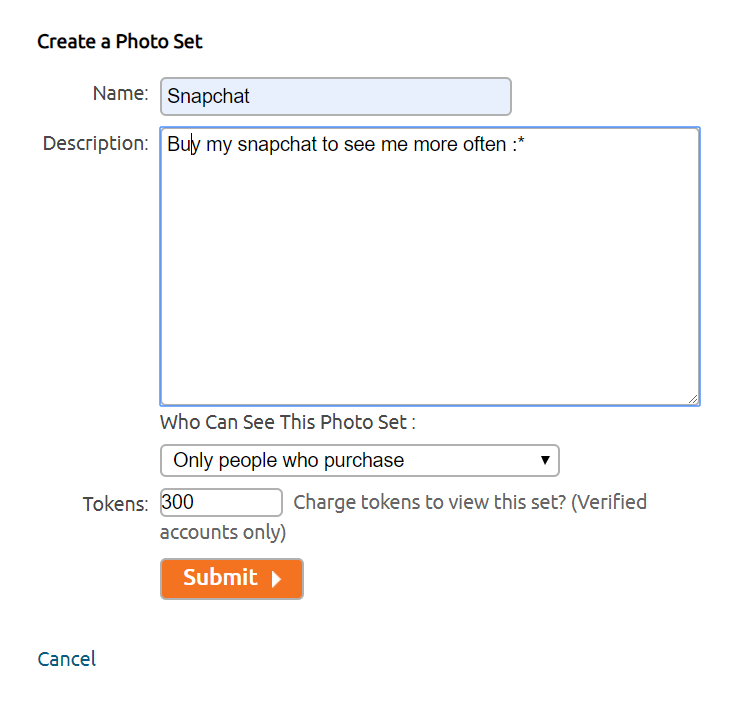732x704 pixels.
Task: Click the 'Create a Photo Set' heading
Action: pos(120,42)
